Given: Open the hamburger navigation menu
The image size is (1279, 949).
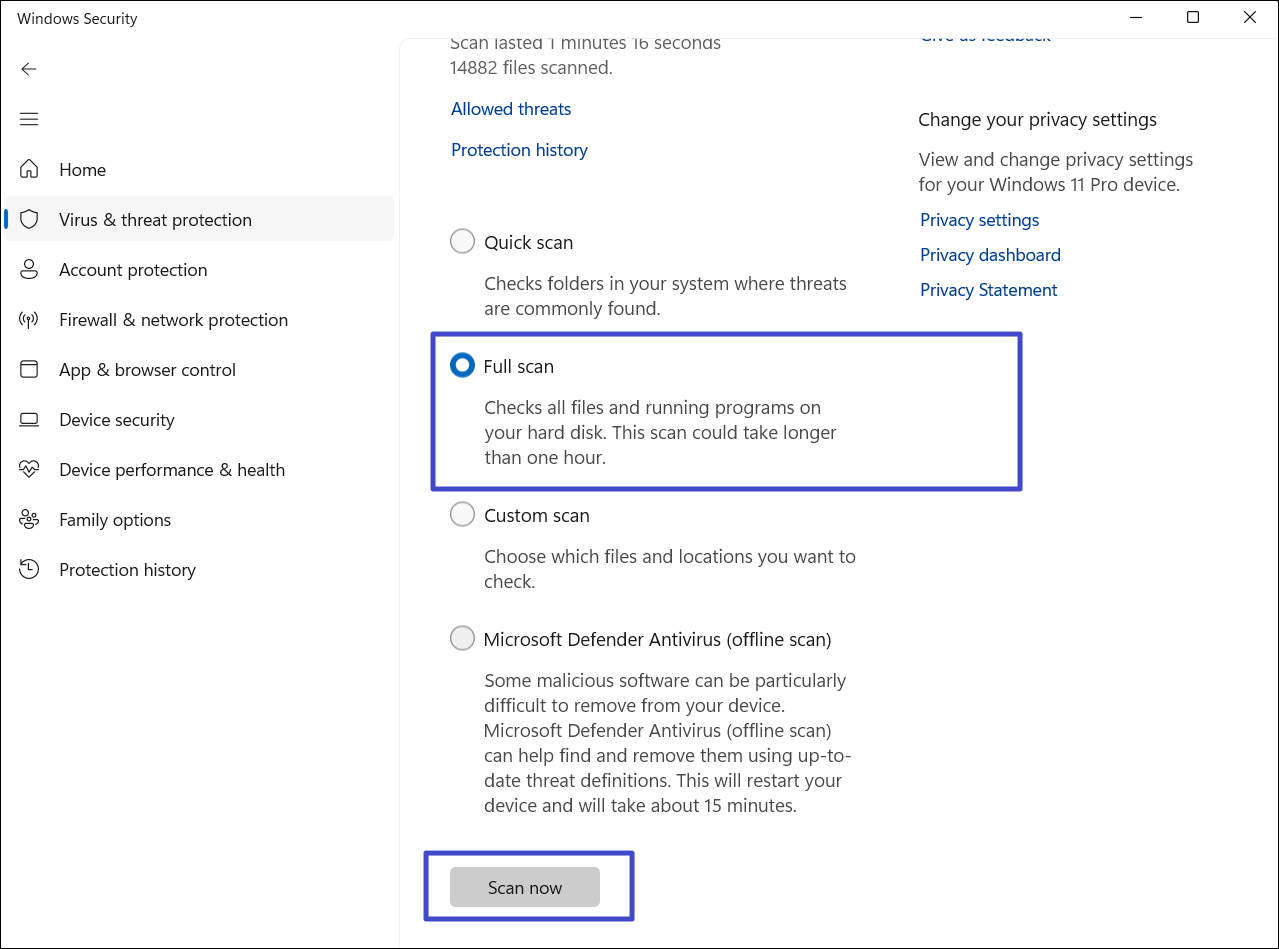Looking at the screenshot, I should 29,119.
